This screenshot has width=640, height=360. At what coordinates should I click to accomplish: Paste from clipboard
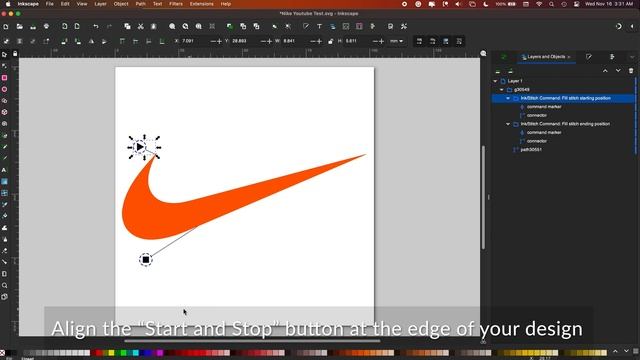pyautogui.click(x=153, y=27)
